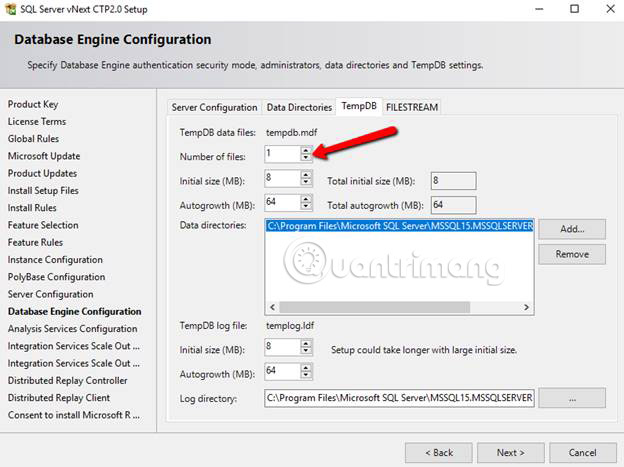Click the Number of files input field
624x467 pixels.
point(283,154)
